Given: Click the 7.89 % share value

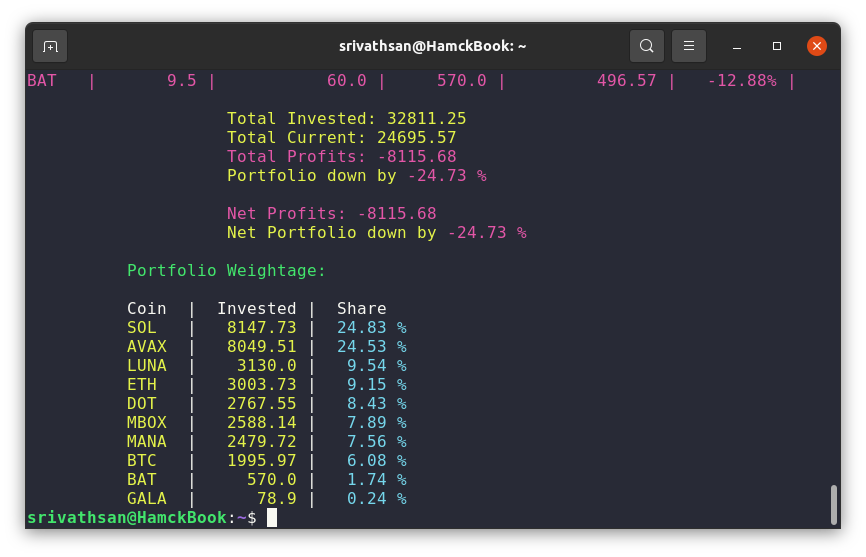Looking at the screenshot, I should tap(377, 422).
